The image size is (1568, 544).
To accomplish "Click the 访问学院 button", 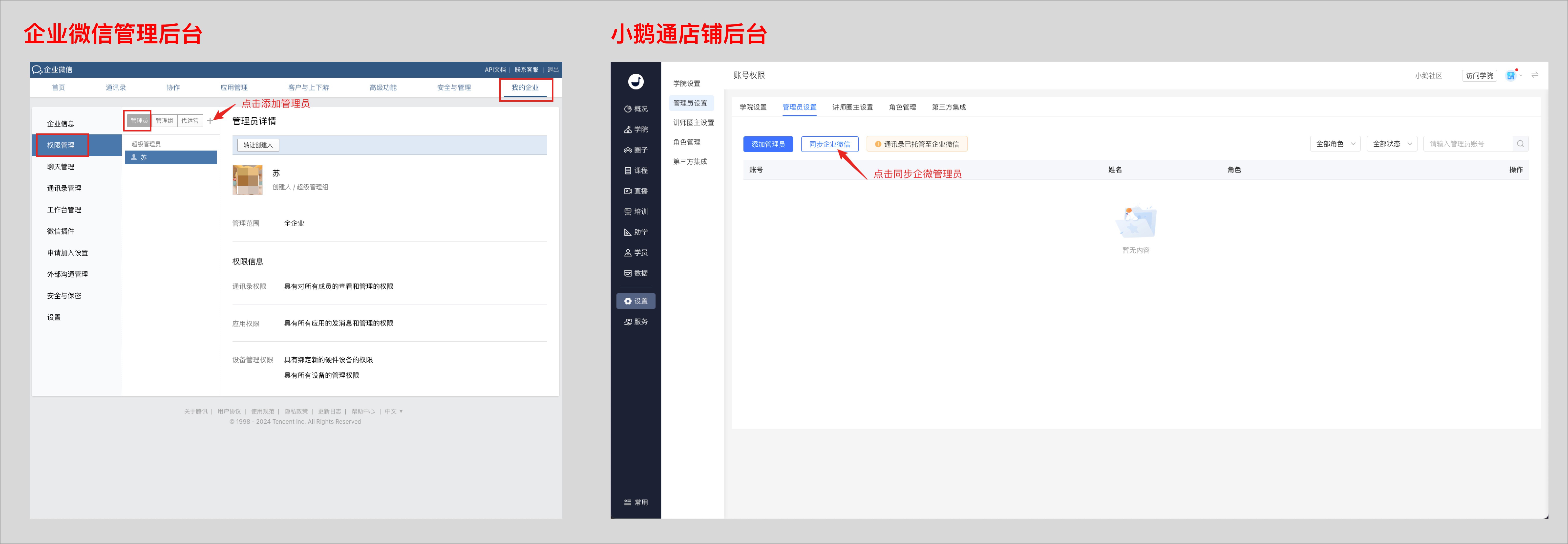I will (x=1479, y=76).
